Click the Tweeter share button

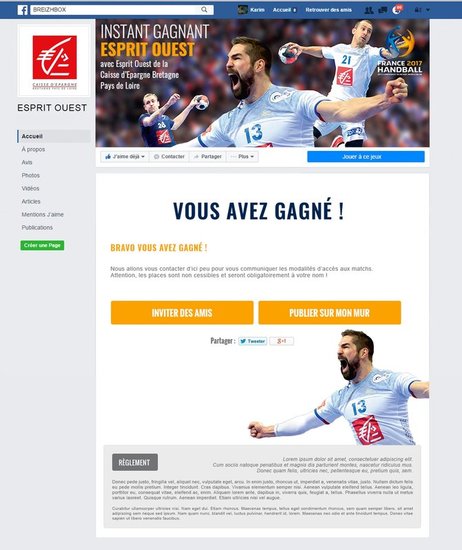253,341
